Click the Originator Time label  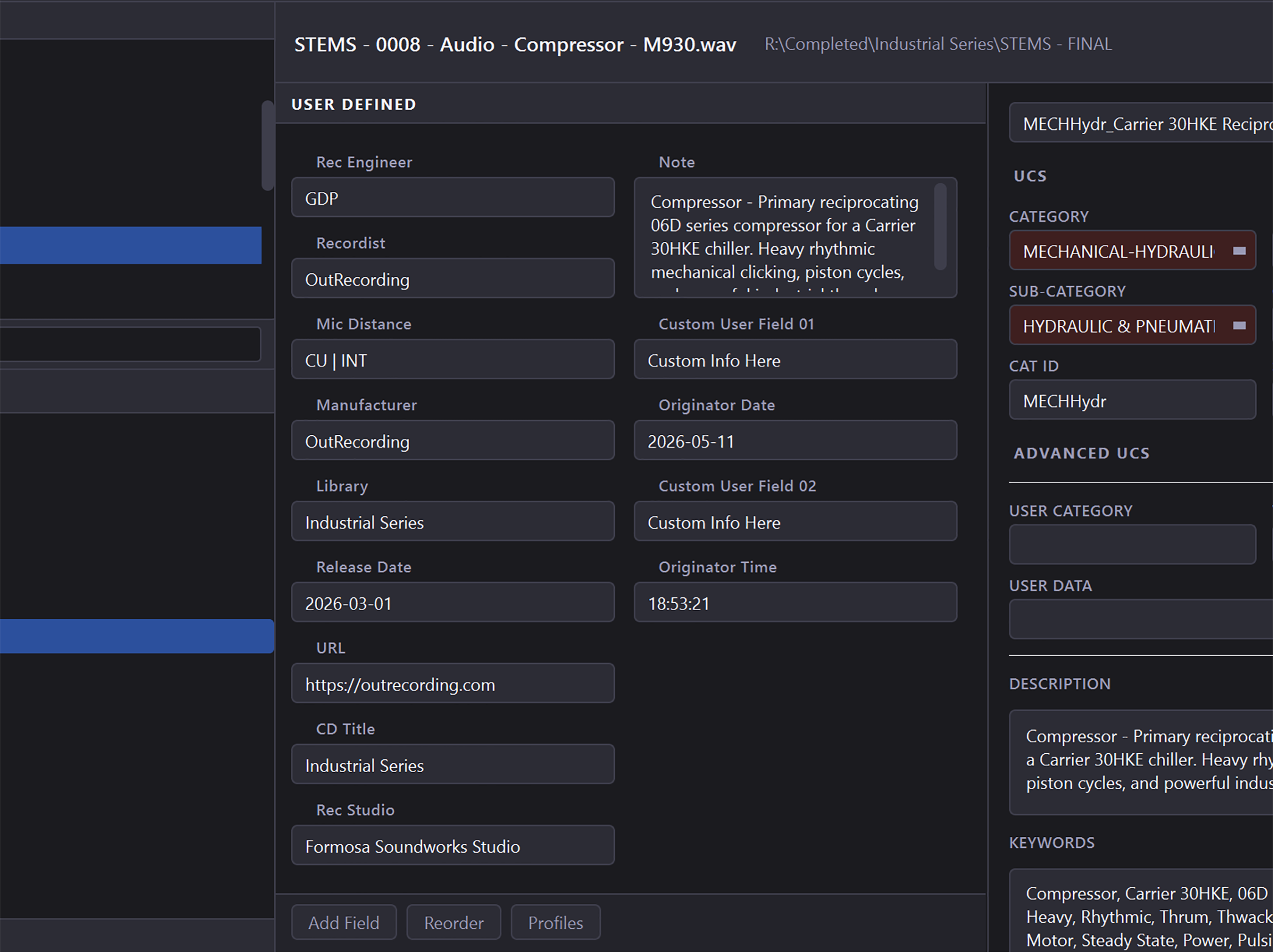coord(717,567)
